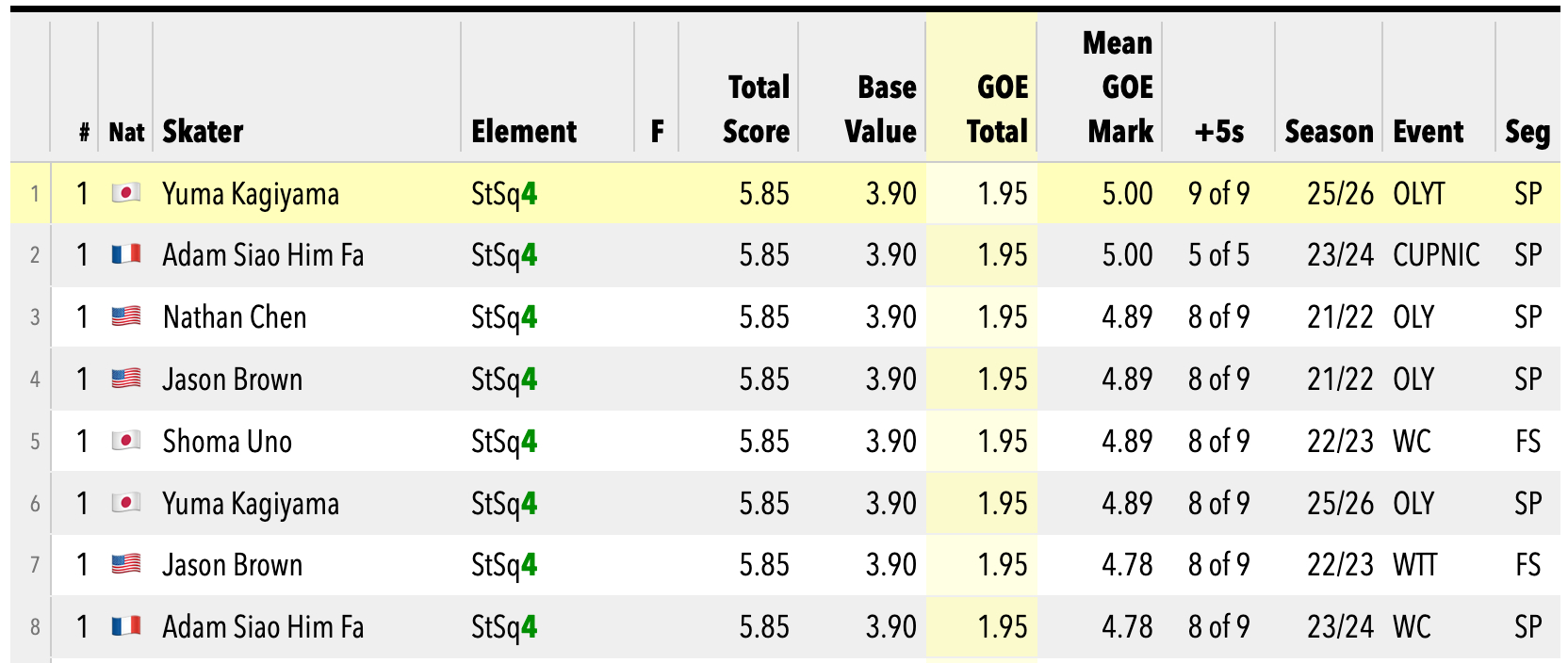1568x663 pixels.
Task: Open Shoma Uno's skater name link
Action: (x=227, y=442)
